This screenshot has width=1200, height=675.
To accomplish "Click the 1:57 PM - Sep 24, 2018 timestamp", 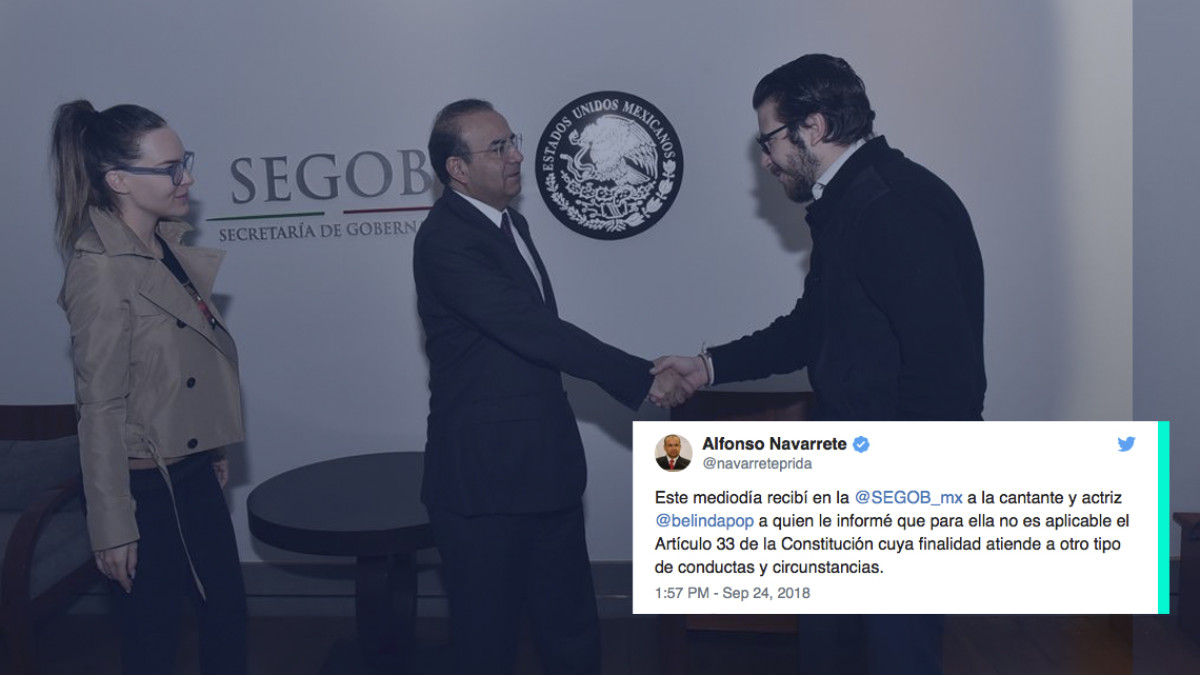I will tap(732, 593).
